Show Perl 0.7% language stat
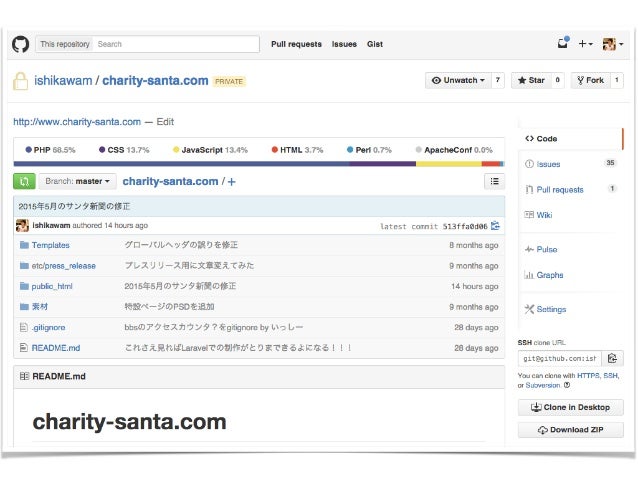638x479 pixels. click(369, 150)
